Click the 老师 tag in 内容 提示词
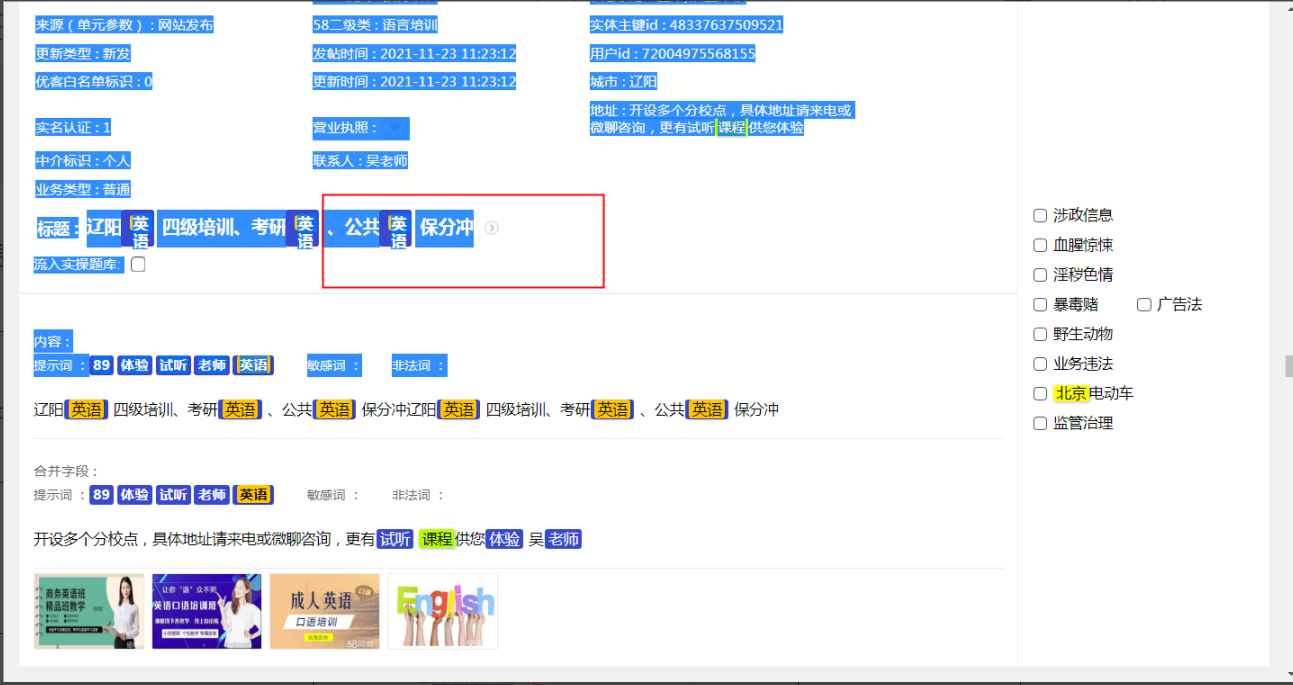1293x685 pixels. click(211, 366)
